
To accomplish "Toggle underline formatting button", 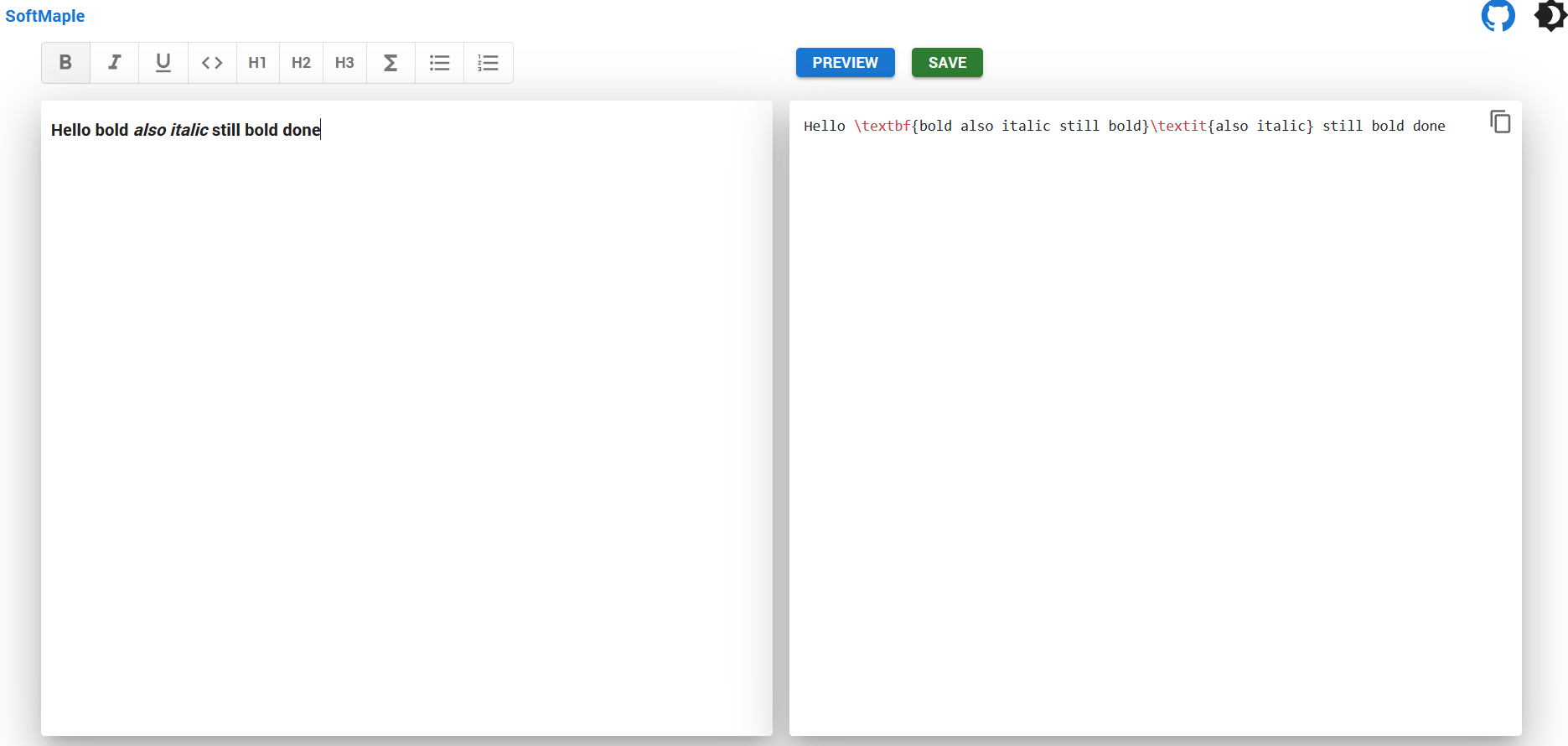I will click(x=163, y=63).
